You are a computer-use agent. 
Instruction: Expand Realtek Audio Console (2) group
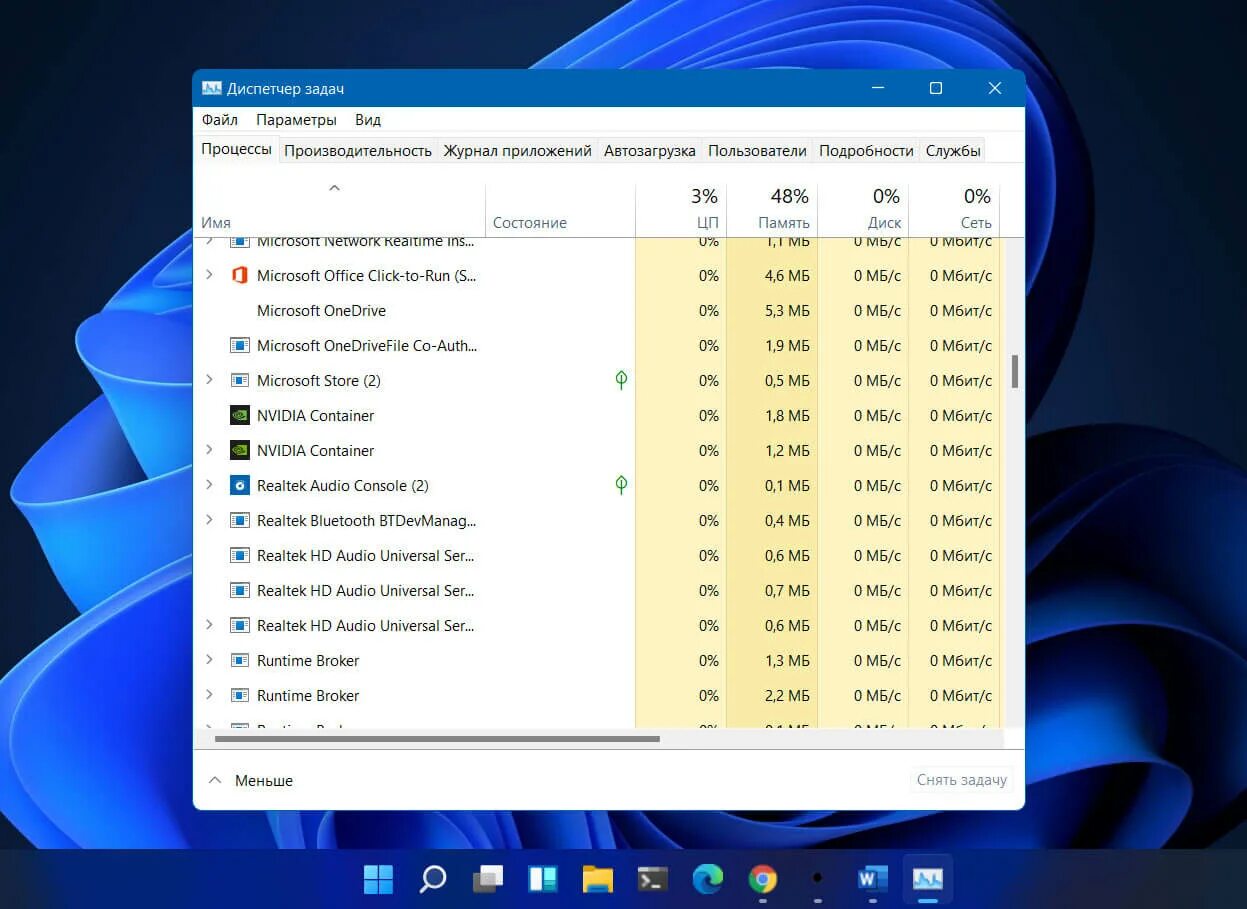tap(209, 484)
